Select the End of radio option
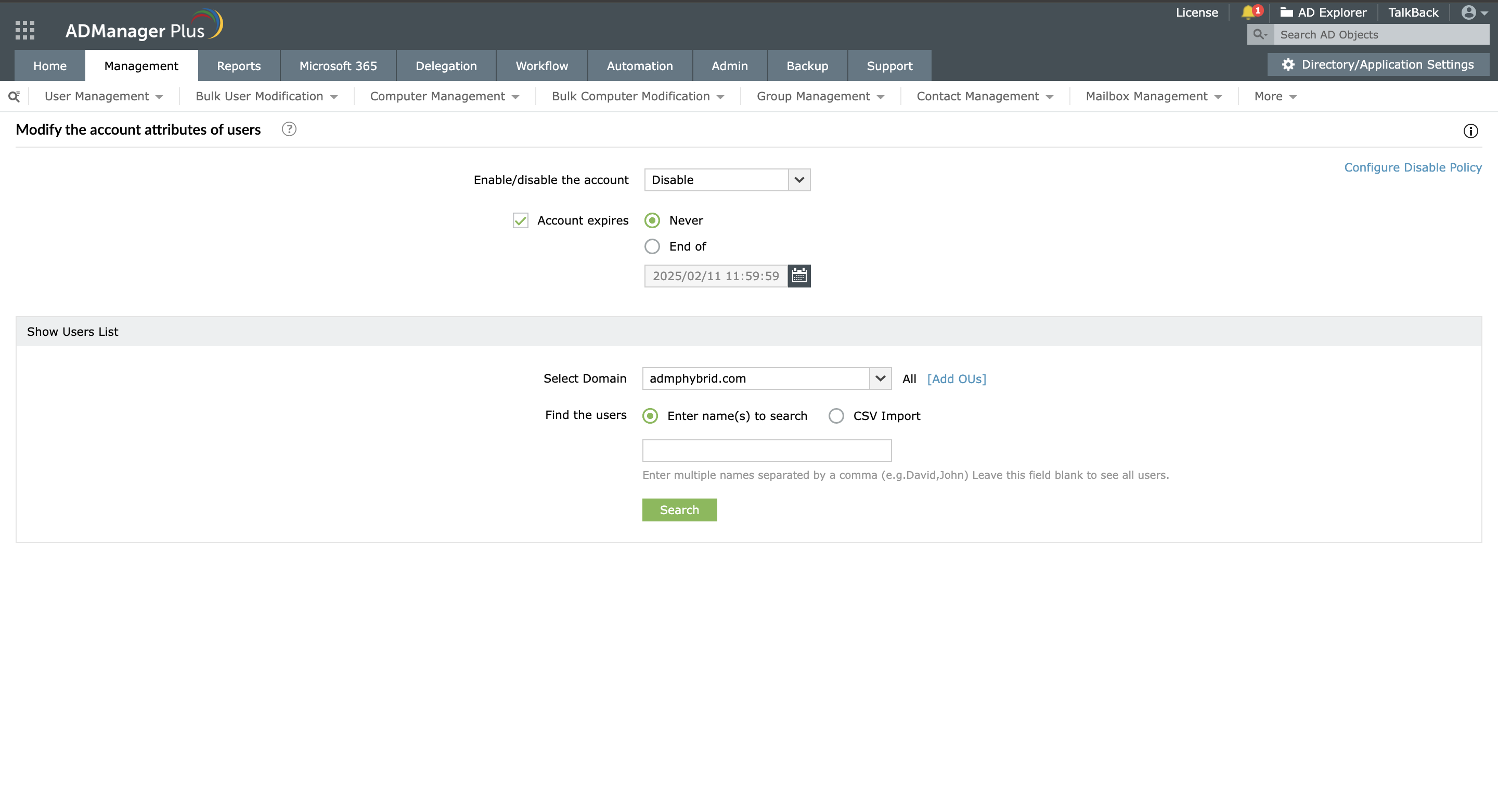This screenshot has height=812, width=1498. click(652, 246)
